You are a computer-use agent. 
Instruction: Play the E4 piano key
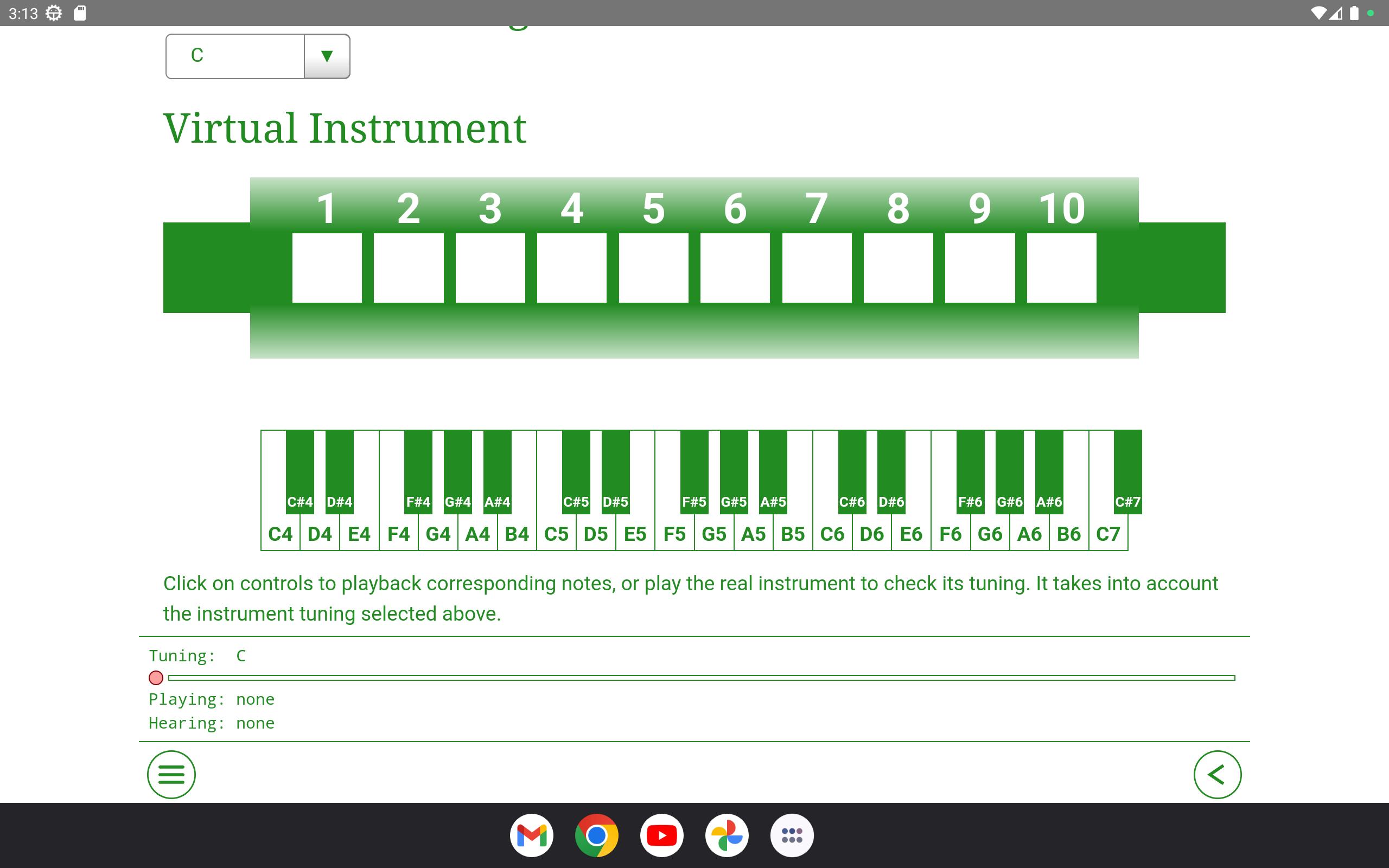(359, 534)
